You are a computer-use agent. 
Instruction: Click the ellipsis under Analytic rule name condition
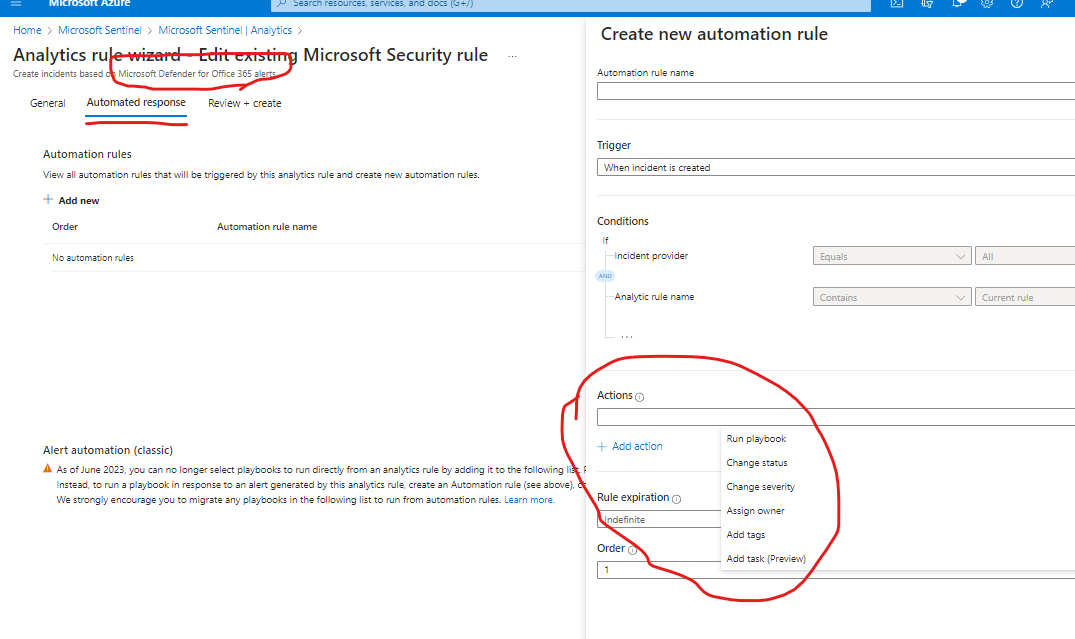[x=627, y=337]
